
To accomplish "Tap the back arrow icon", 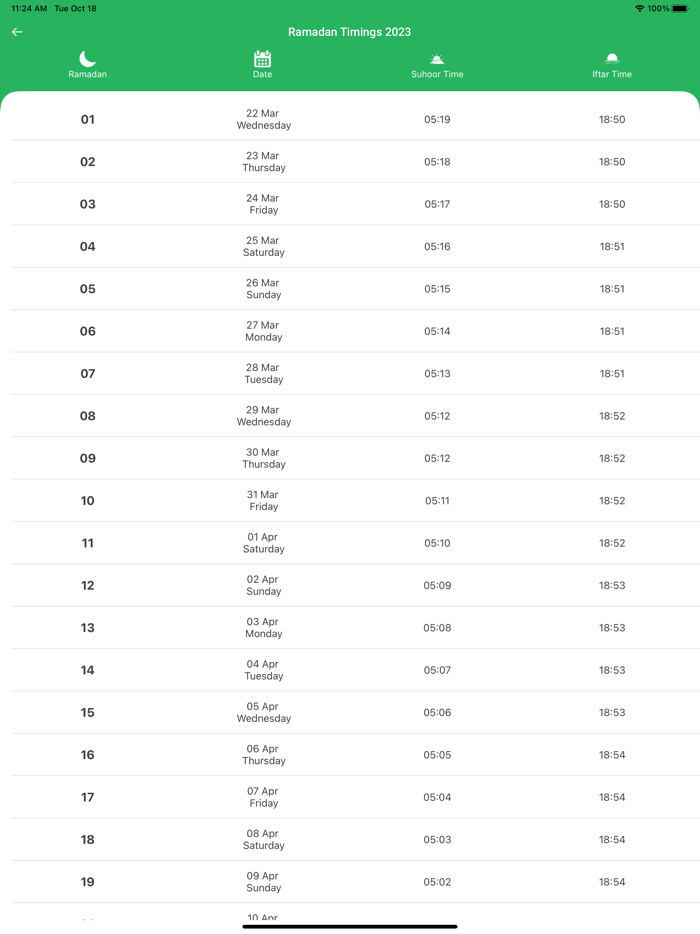I will point(17,32).
